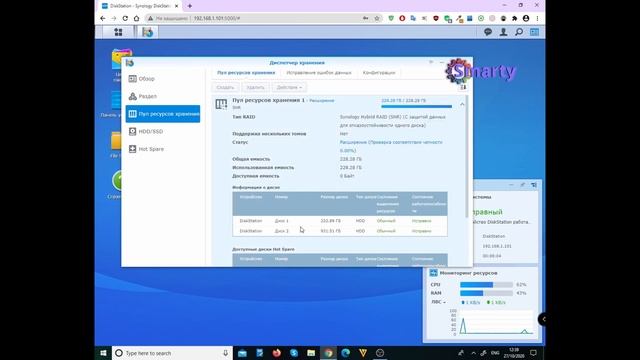Open Chrome three-dot menu
Image resolution: width=640 pixels, height=360 pixels.
pos(537,18)
